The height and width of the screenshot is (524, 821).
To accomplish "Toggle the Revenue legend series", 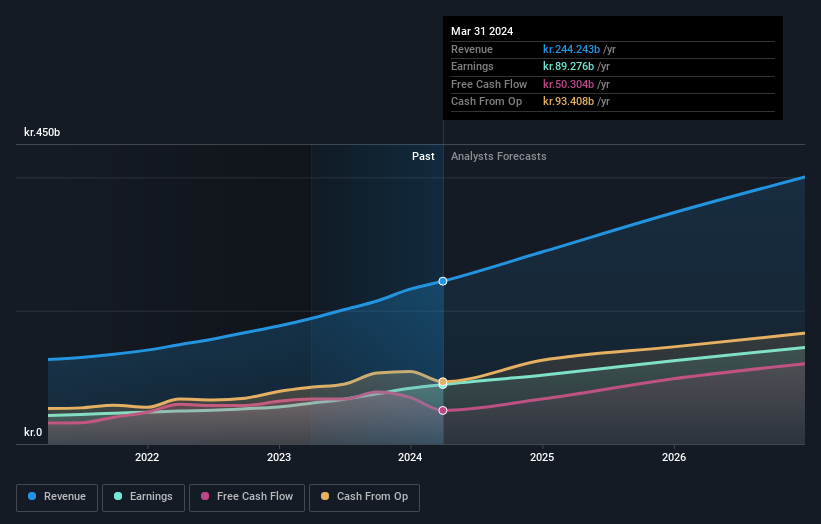I will click(57, 497).
